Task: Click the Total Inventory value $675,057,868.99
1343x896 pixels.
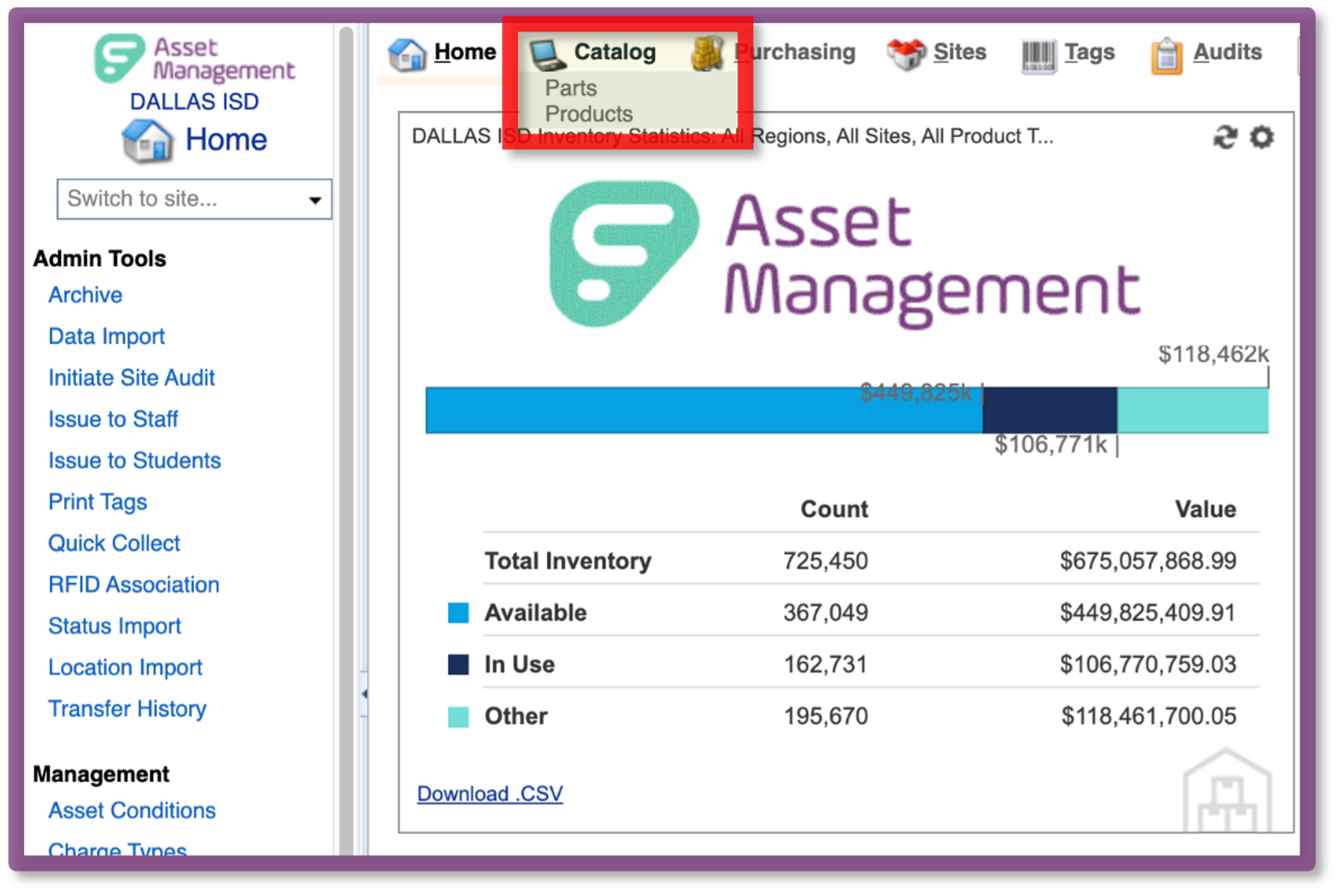Action: click(1147, 561)
